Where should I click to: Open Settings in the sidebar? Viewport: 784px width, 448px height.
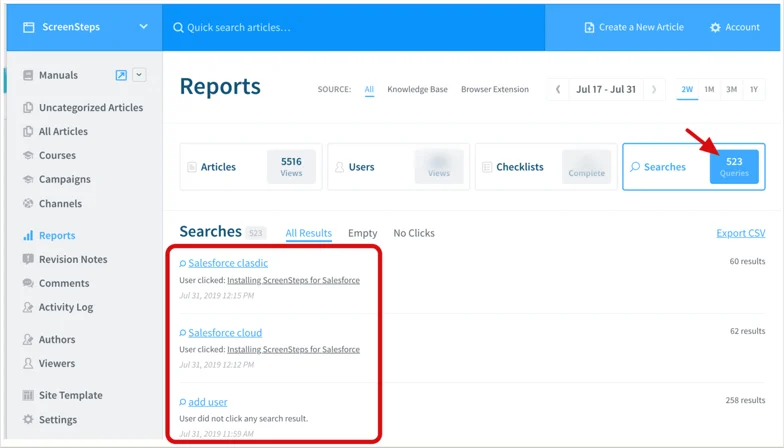click(58, 420)
